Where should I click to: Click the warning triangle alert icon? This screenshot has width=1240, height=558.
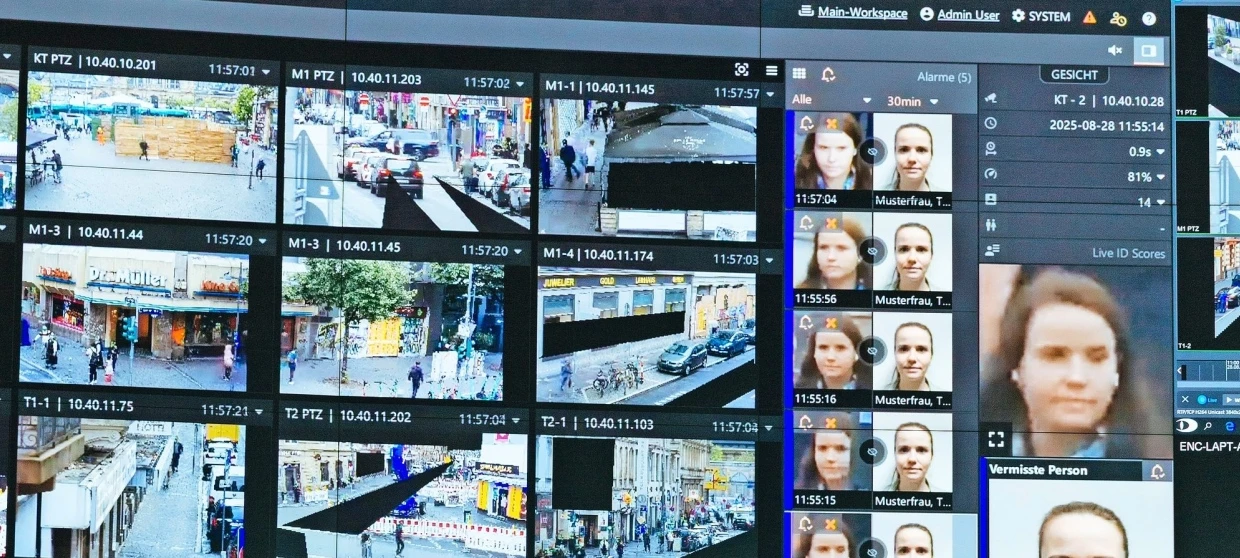(x=1089, y=17)
